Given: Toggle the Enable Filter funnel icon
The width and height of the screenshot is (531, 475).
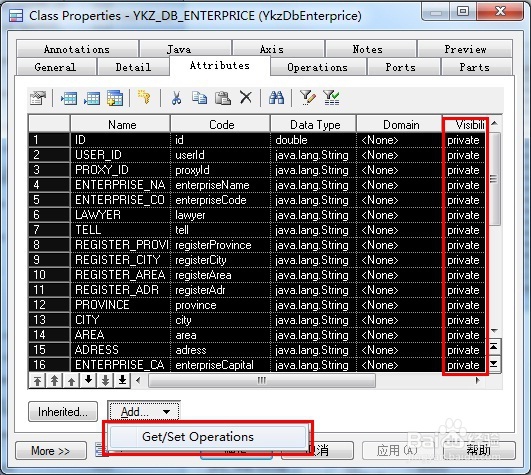Looking at the screenshot, I should pos(331,98).
